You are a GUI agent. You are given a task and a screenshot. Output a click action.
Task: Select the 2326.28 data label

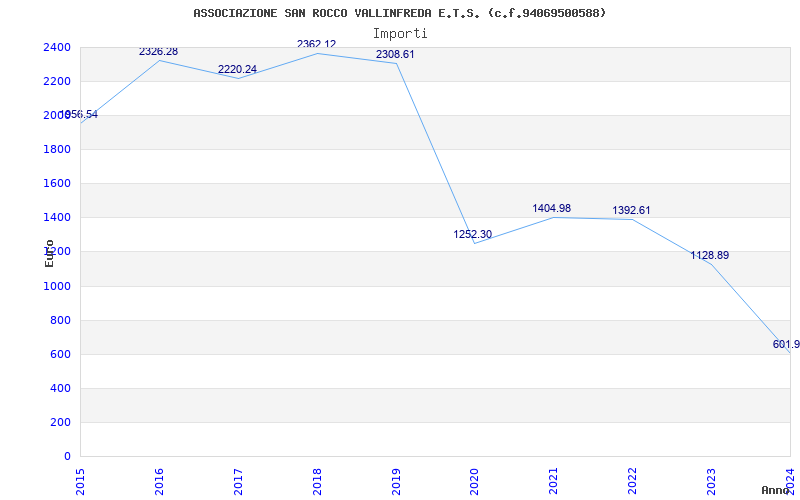158,52
